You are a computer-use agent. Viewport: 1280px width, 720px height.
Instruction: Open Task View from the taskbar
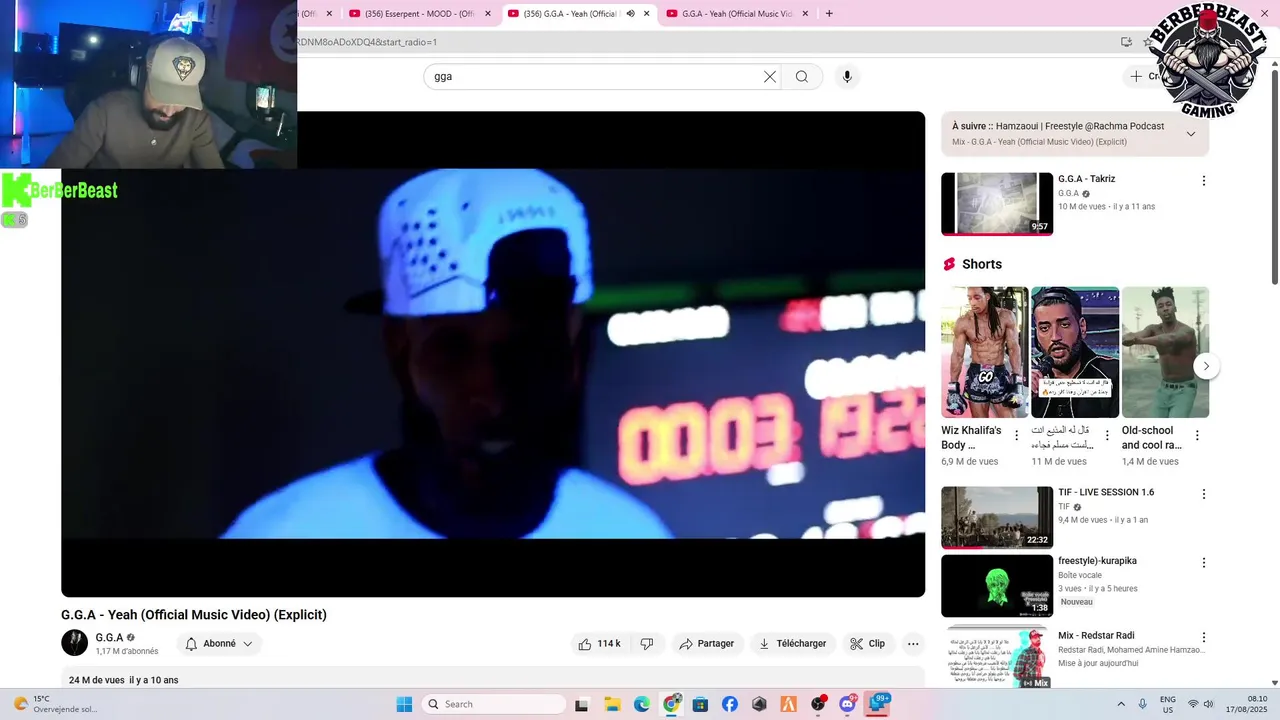pyautogui.click(x=582, y=704)
